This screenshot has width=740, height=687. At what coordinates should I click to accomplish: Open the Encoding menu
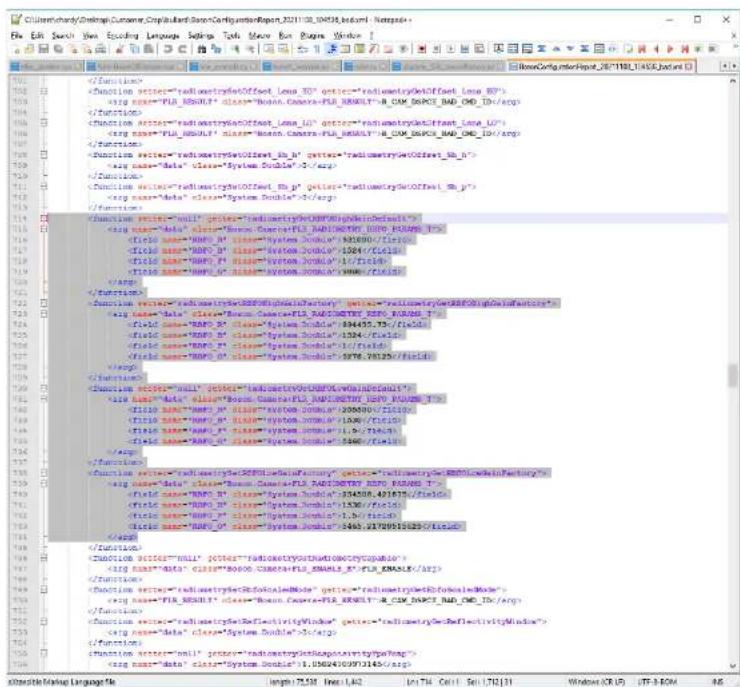tap(123, 36)
